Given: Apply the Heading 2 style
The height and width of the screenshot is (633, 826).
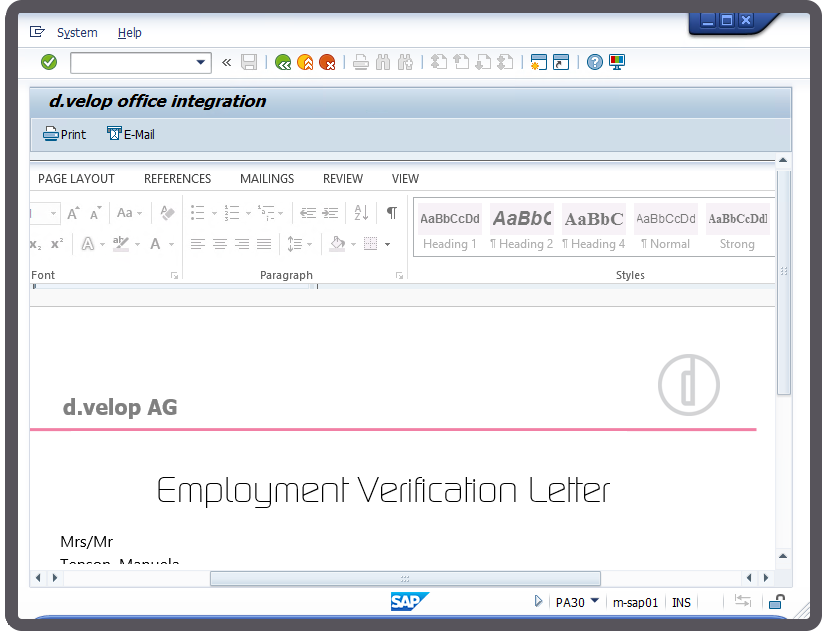Looking at the screenshot, I should [x=522, y=228].
